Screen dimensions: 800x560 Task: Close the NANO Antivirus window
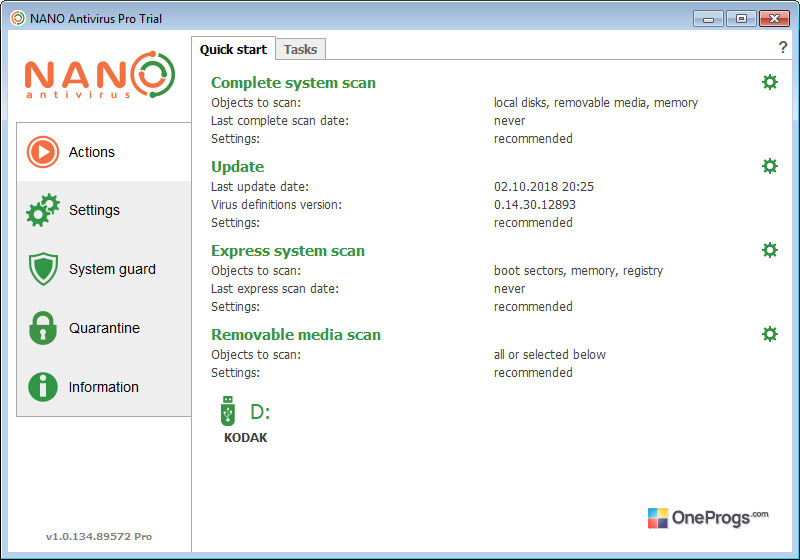click(774, 19)
